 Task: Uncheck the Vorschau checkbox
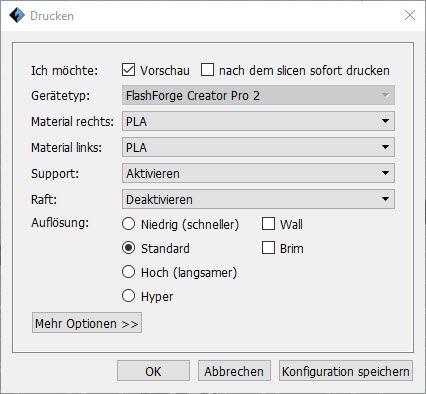128,70
